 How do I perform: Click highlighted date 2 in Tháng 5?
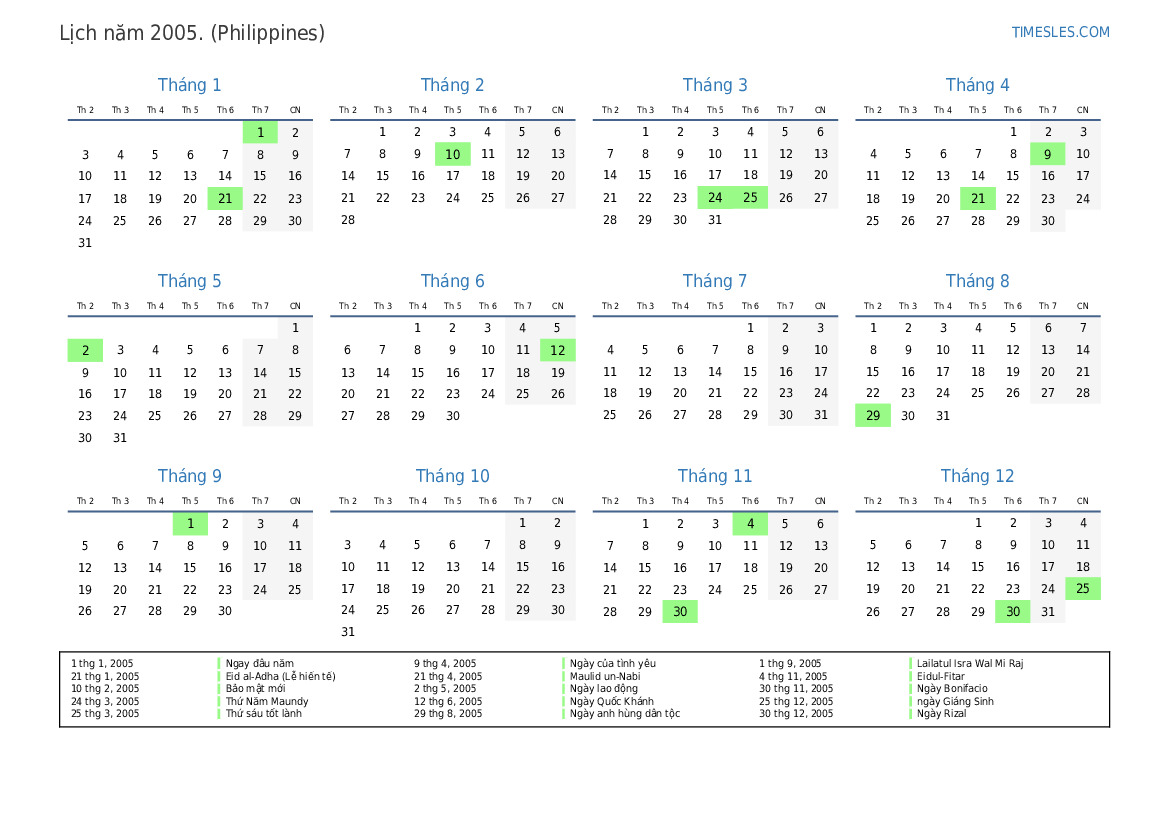point(85,350)
